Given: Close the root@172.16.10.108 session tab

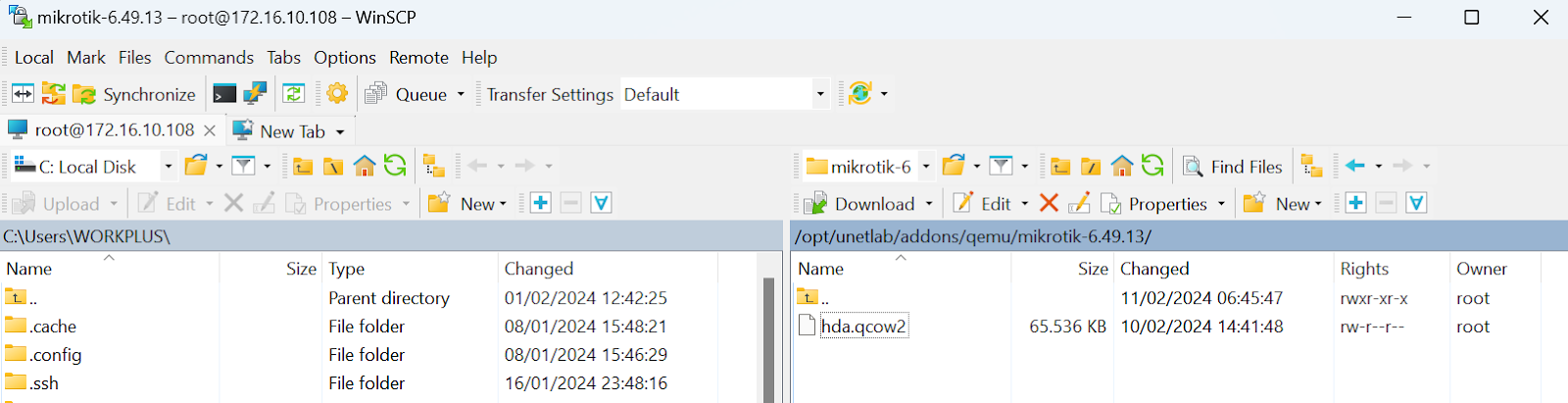Looking at the screenshot, I should coord(210,130).
